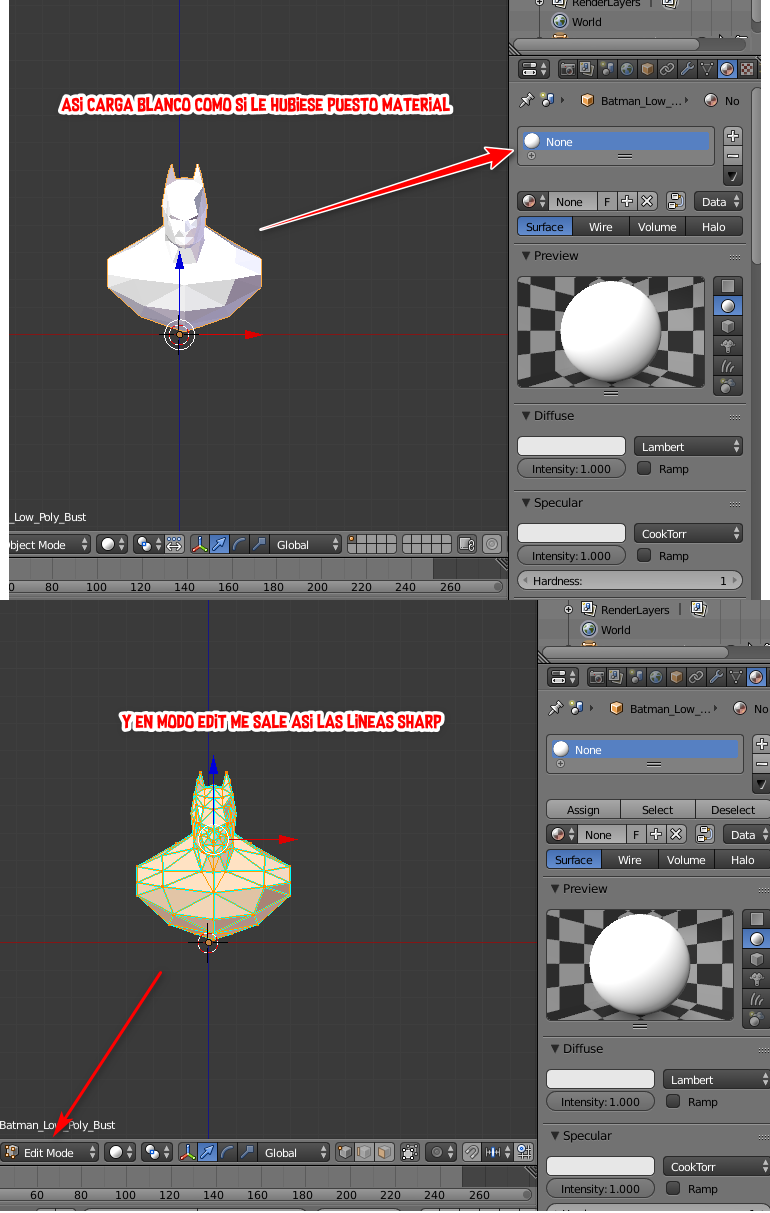This screenshot has height=1213, width=770.
Task: Open material specials arrow menu in upper screenshot
Action: click(x=733, y=176)
